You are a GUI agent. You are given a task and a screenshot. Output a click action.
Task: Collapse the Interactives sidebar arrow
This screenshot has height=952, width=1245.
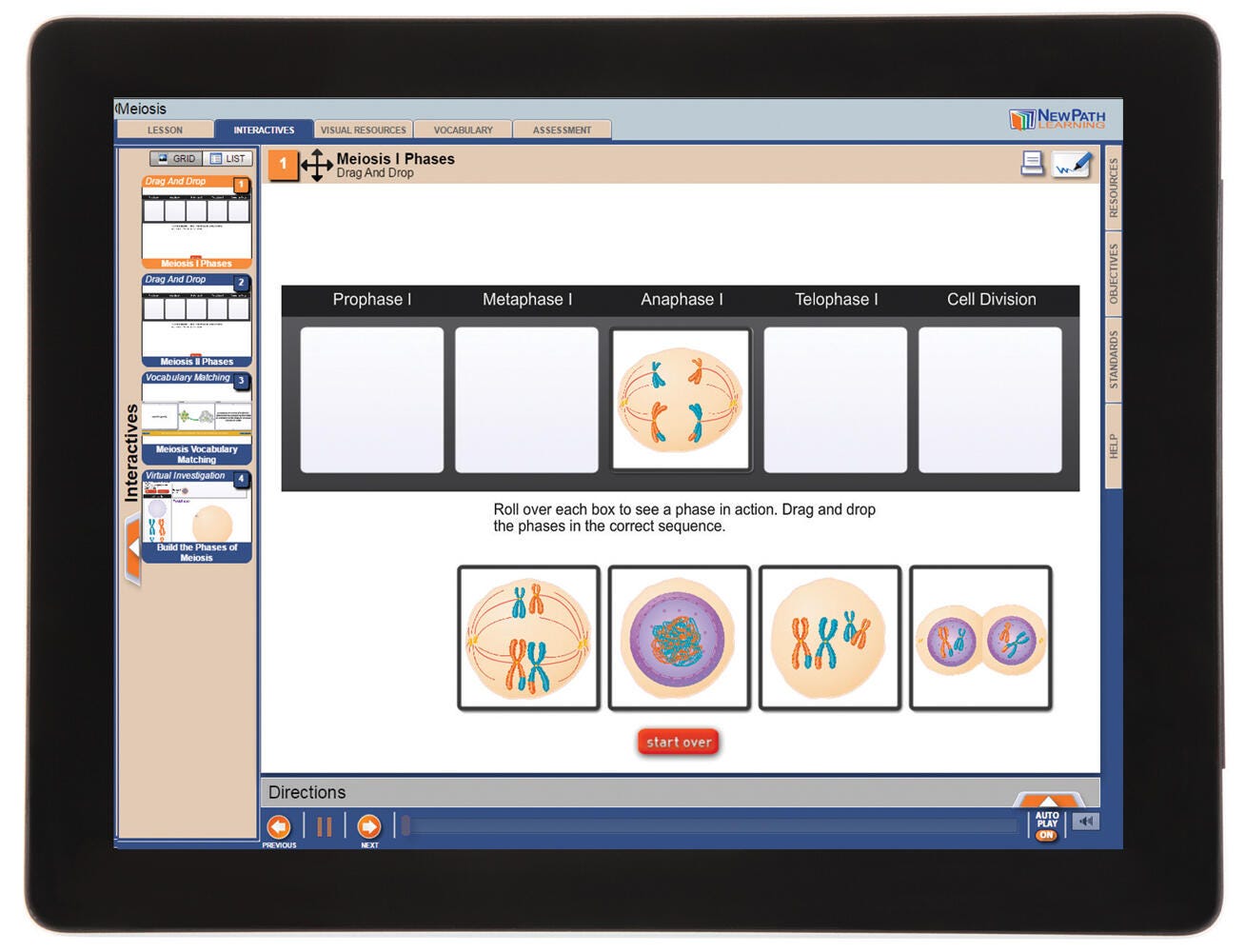tap(133, 548)
